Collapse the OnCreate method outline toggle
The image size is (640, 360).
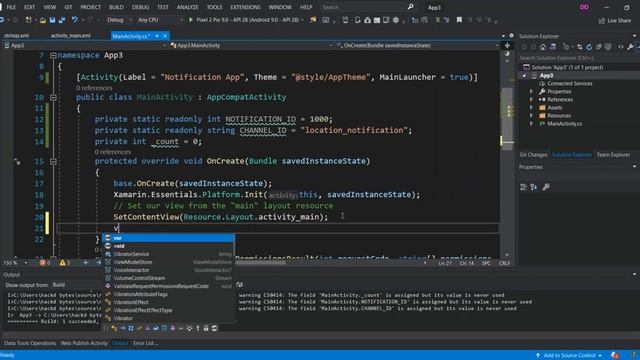53,161
